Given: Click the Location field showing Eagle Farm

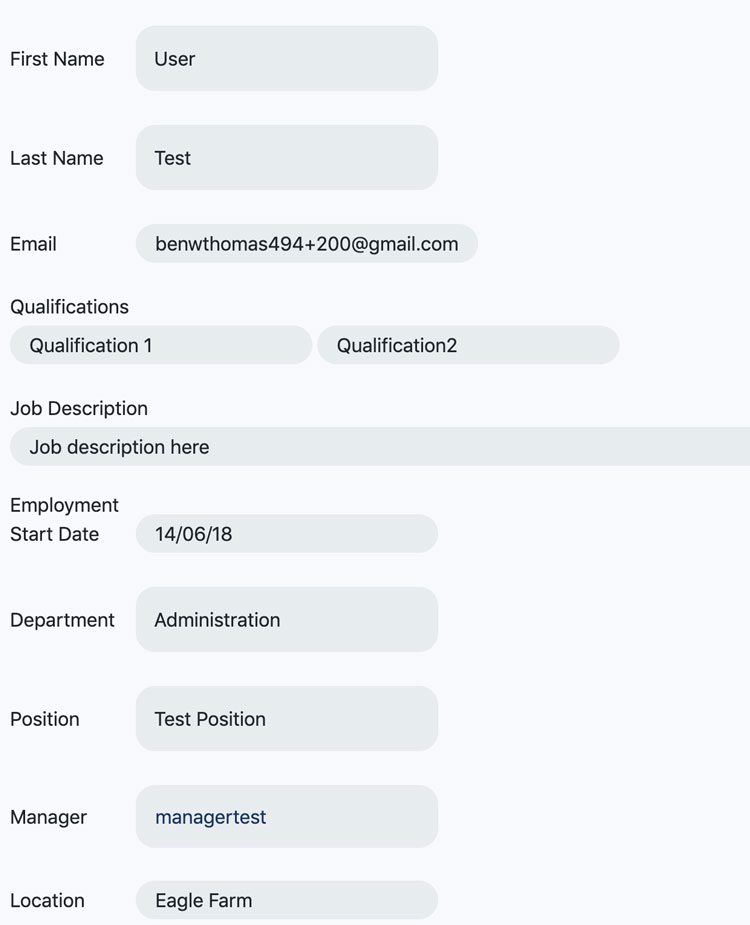Looking at the screenshot, I should 286,900.
